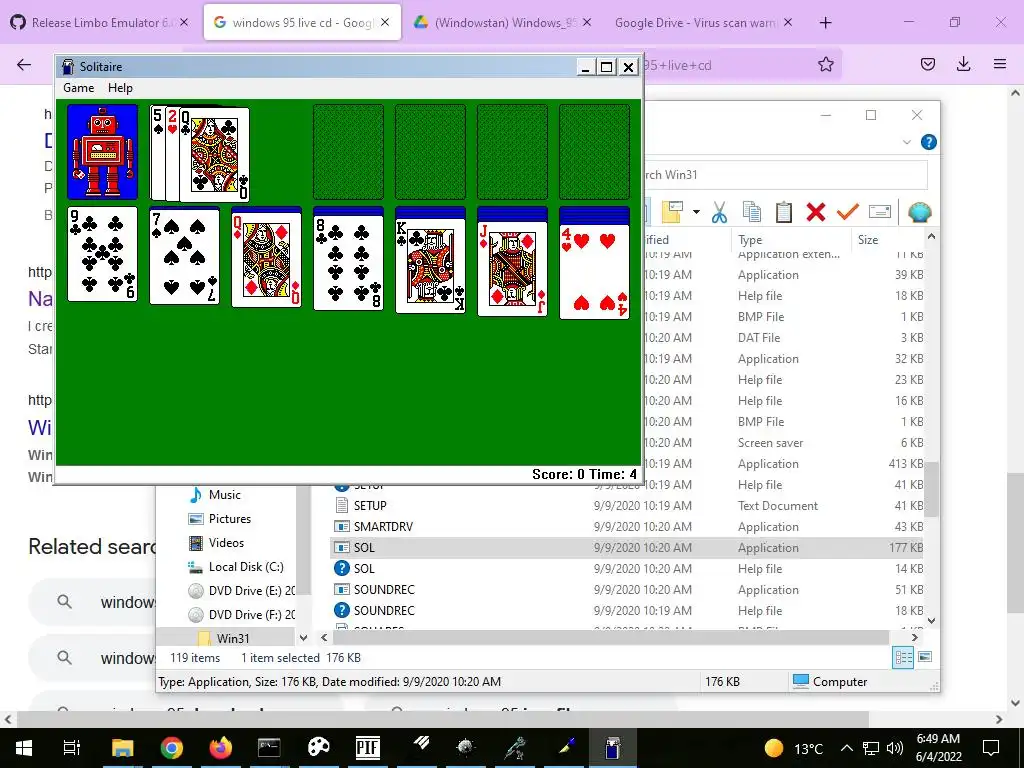Screen dimensions: 1024x768
Task: Select DVD Drive (E:) in navigation pane
Action: tap(251, 591)
